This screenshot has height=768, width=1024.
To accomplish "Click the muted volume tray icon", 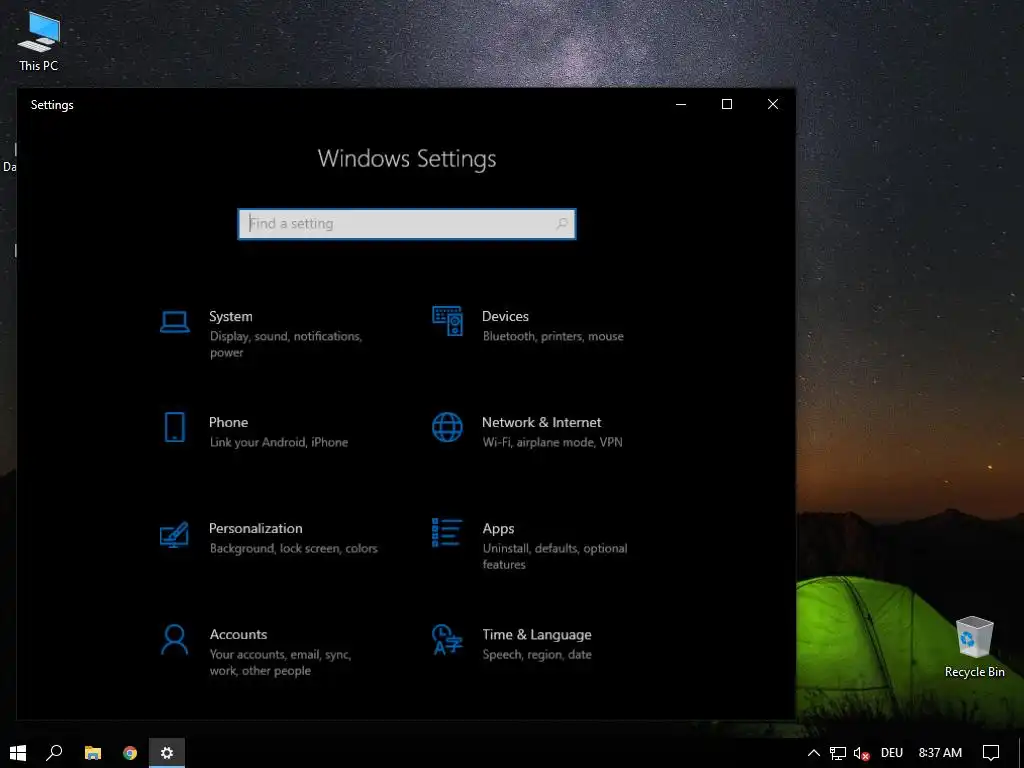I will click(x=861, y=753).
